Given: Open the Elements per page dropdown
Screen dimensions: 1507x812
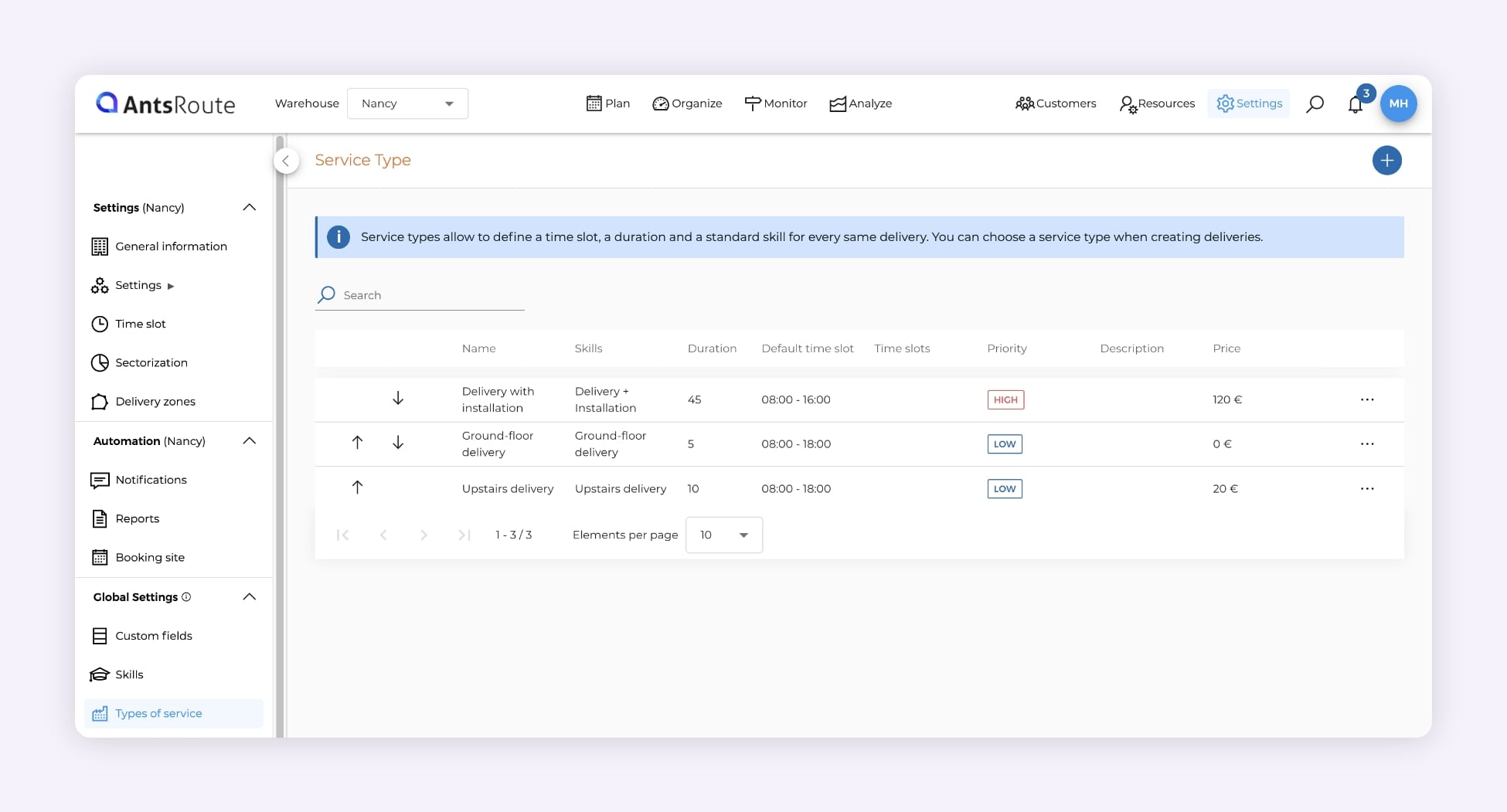Looking at the screenshot, I should click(x=723, y=535).
